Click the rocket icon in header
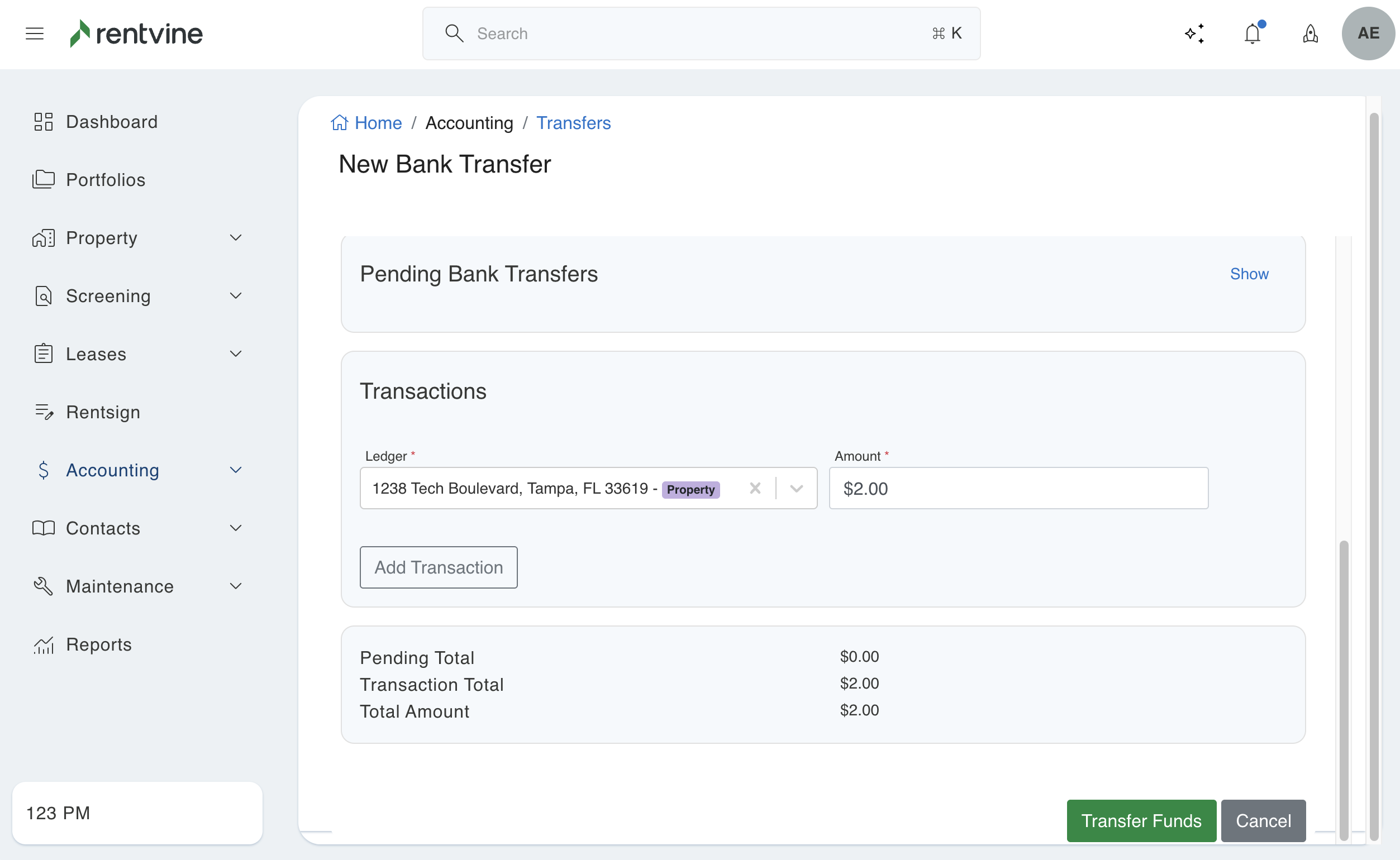This screenshot has width=1400, height=860. point(1310,34)
